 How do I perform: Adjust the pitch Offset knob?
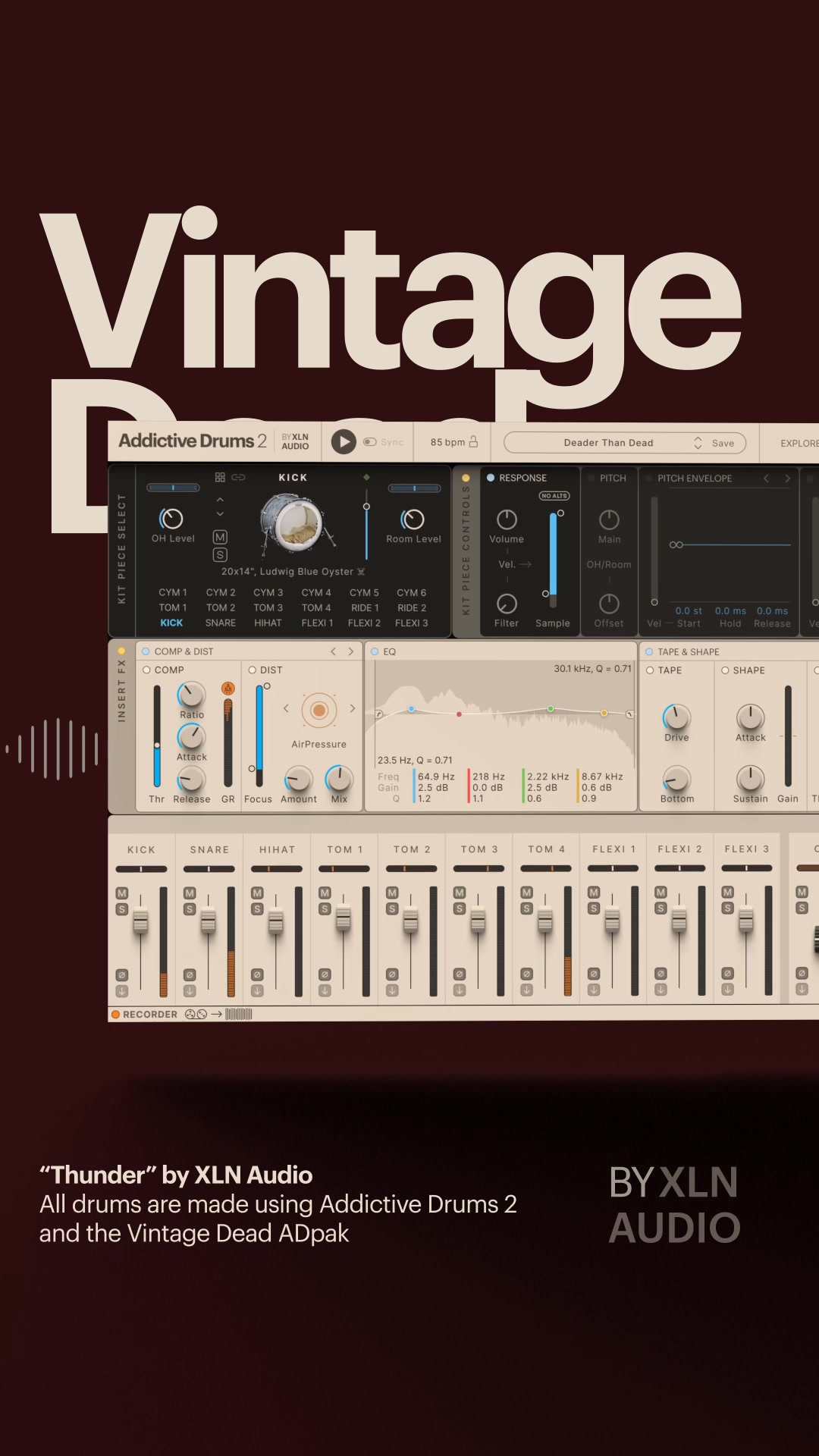[x=609, y=604]
